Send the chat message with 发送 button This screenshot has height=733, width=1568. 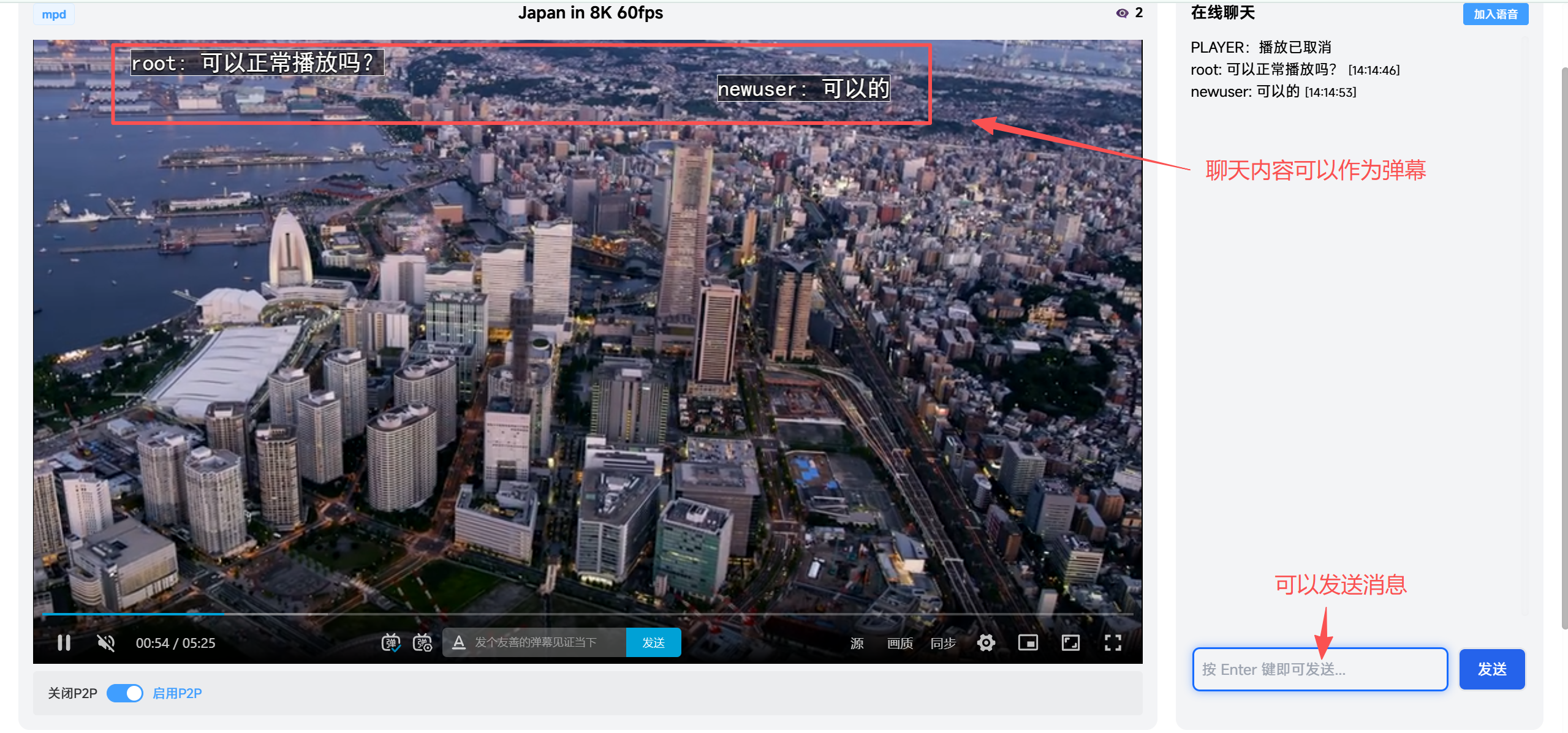(x=1491, y=669)
